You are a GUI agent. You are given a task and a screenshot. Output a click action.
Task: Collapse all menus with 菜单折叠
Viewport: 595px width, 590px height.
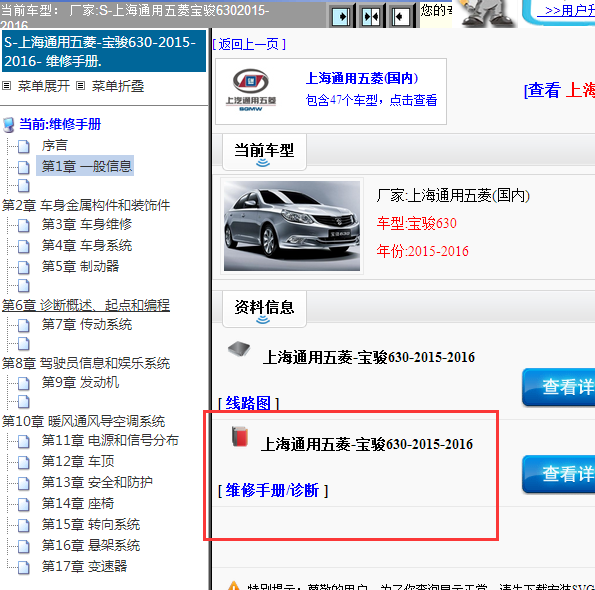(118, 86)
